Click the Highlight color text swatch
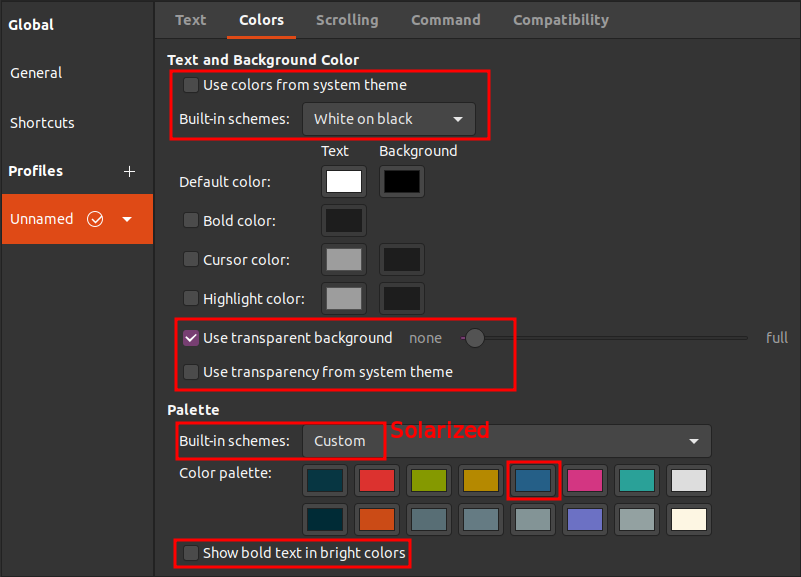Image resolution: width=801 pixels, height=577 pixels. (344, 298)
